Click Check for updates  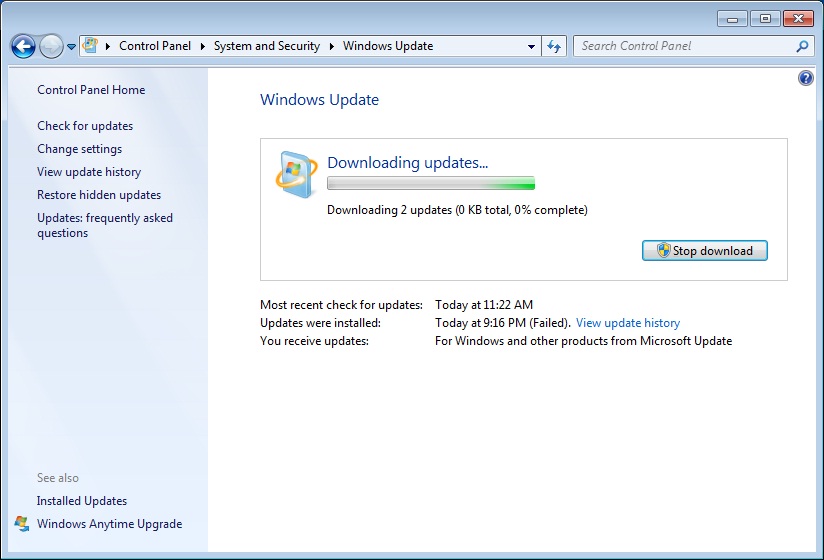click(x=85, y=126)
